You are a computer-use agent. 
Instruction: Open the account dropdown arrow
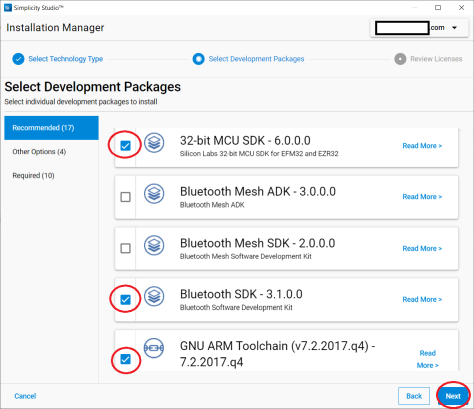tap(454, 28)
